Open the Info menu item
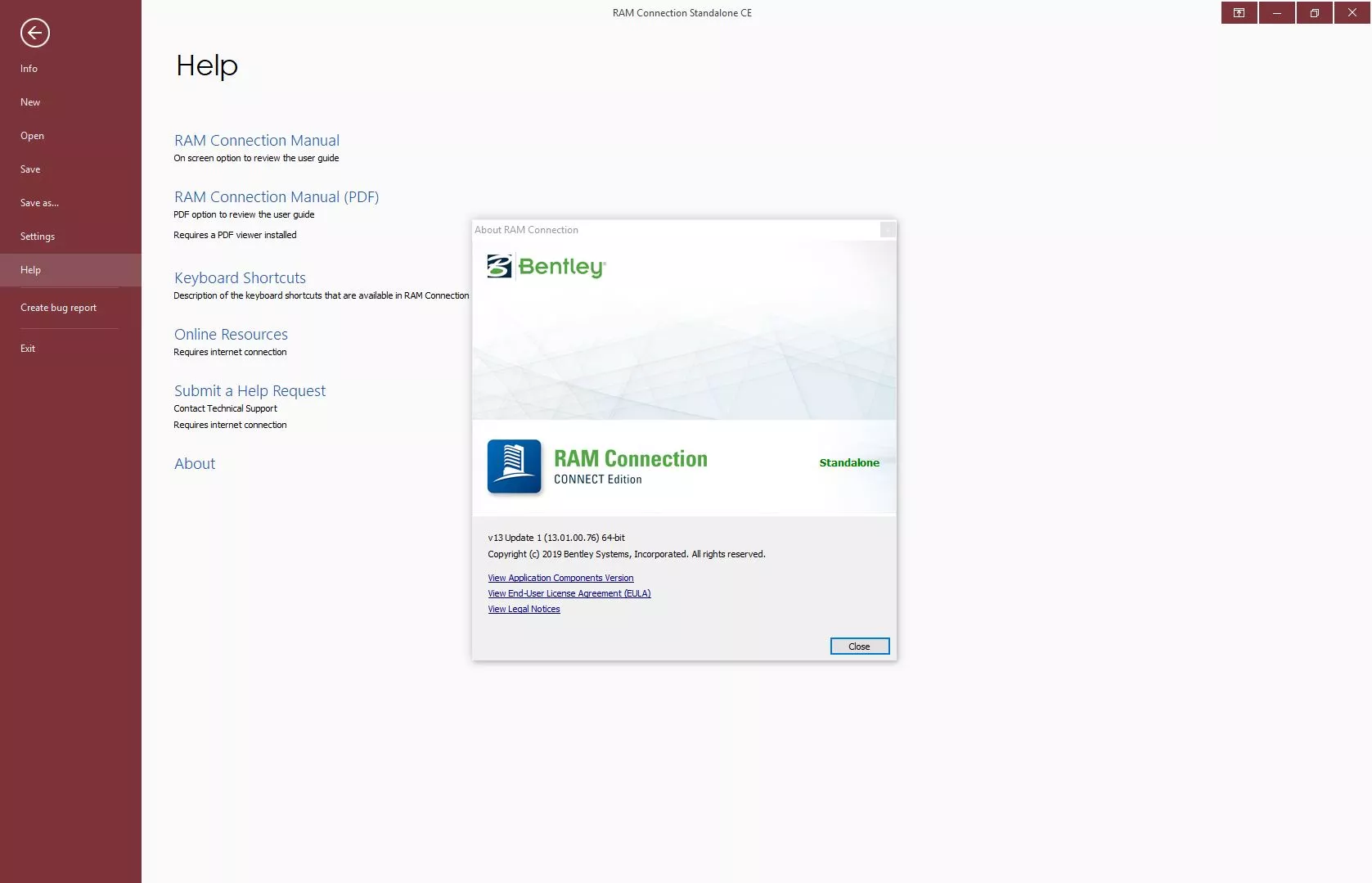This screenshot has width=1372, height=883. click(x=29, y=69)
